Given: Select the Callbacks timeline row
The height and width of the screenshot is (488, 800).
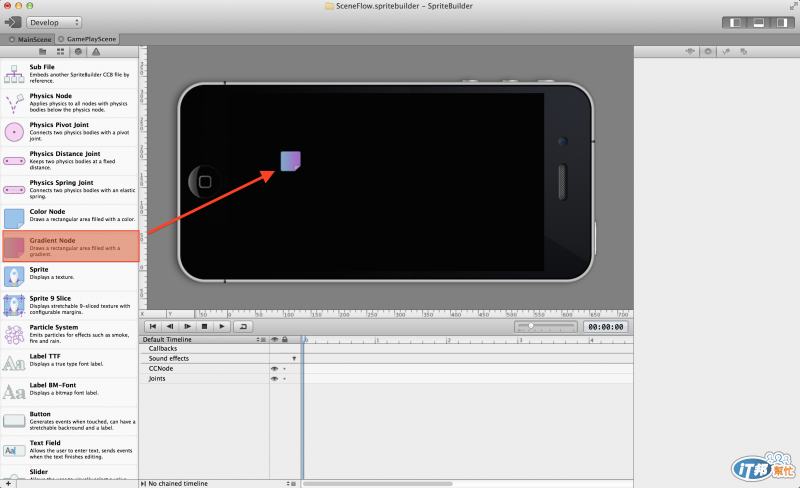Looking at the screenshot, I should (204, 349).
